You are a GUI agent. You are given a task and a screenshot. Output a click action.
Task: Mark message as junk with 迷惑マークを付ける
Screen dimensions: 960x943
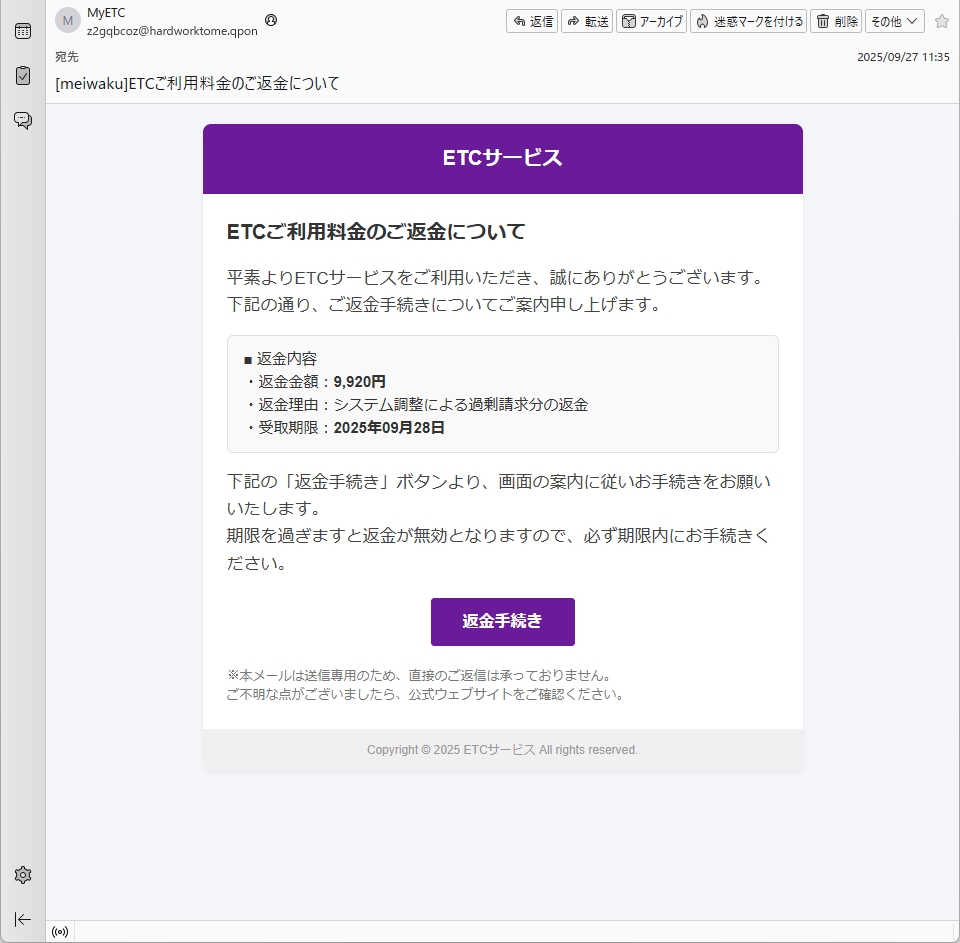[749, 21]
